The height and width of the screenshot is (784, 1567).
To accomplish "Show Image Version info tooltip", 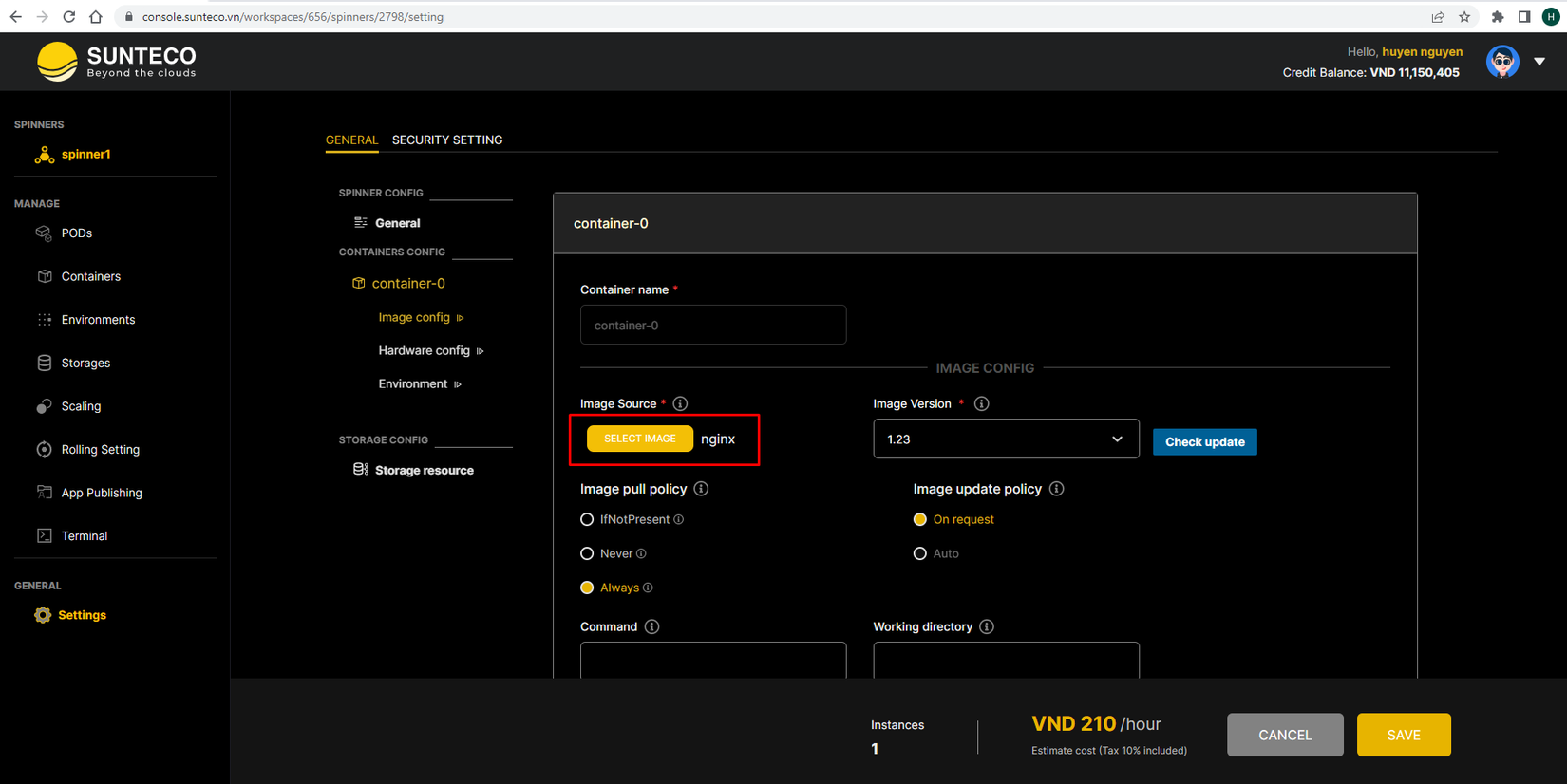I will pos(981,403).
